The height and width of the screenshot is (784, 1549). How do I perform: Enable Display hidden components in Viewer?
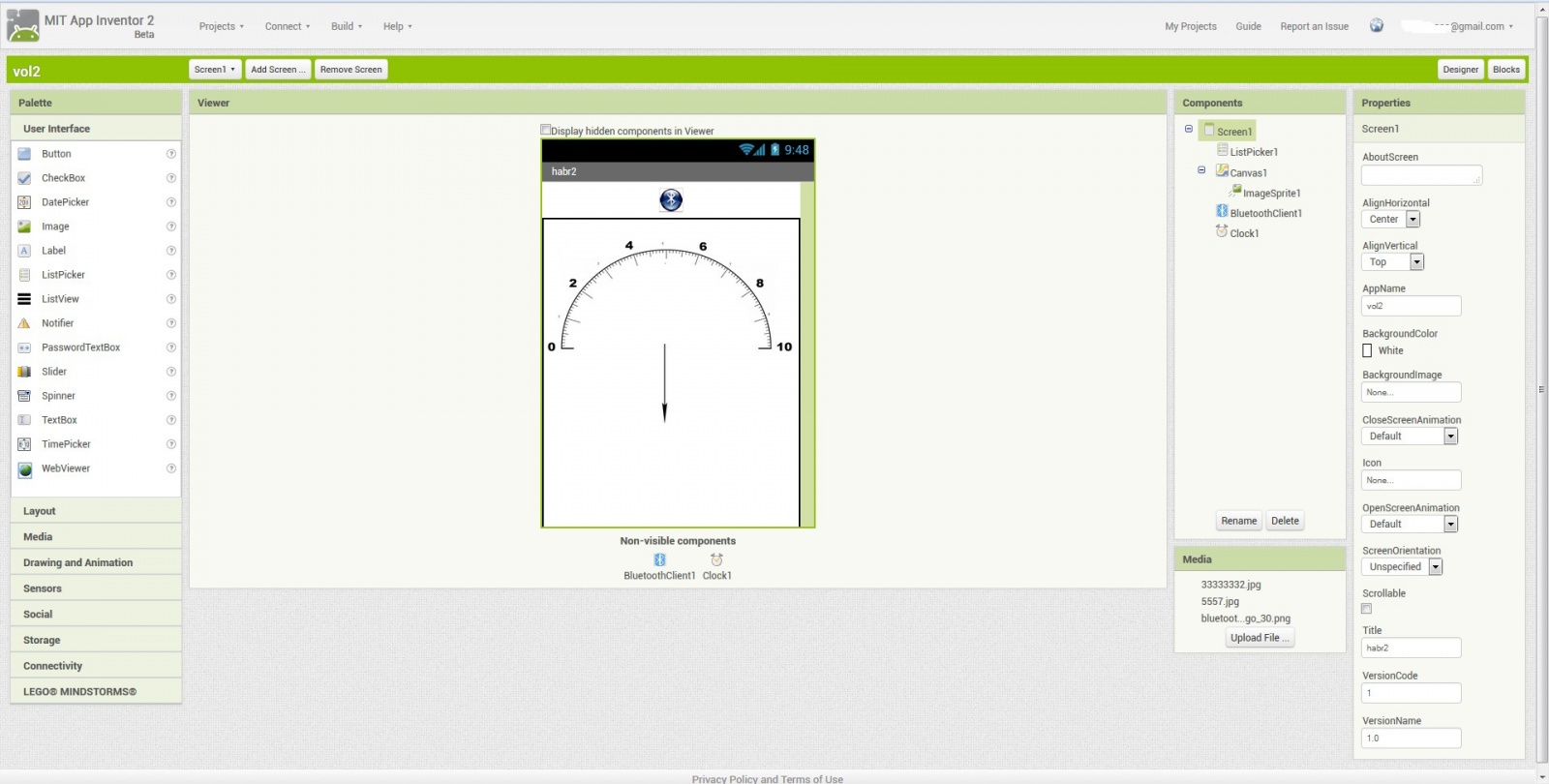(x=545, y=130)
